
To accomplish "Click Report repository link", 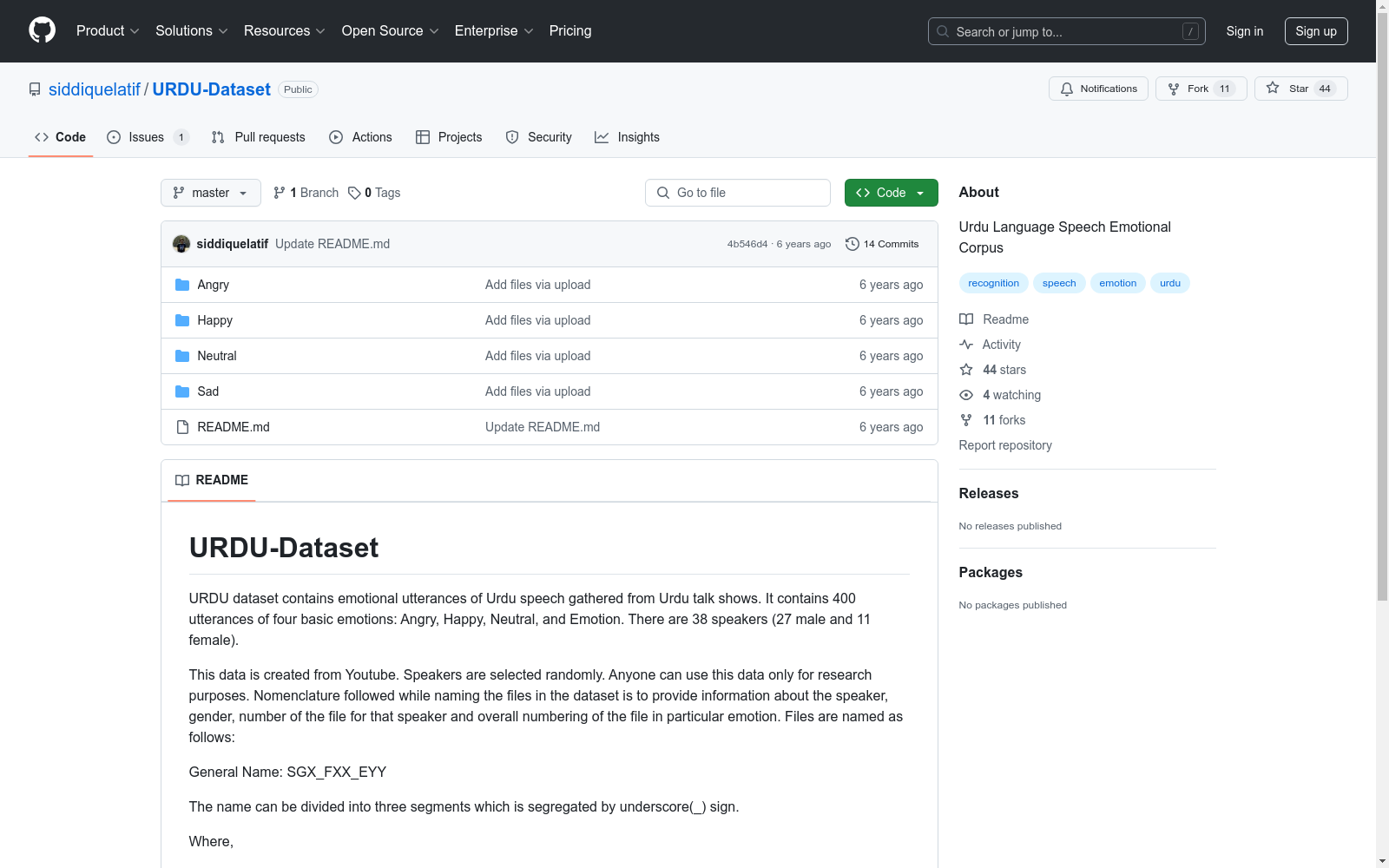I will coord(1005,445).
